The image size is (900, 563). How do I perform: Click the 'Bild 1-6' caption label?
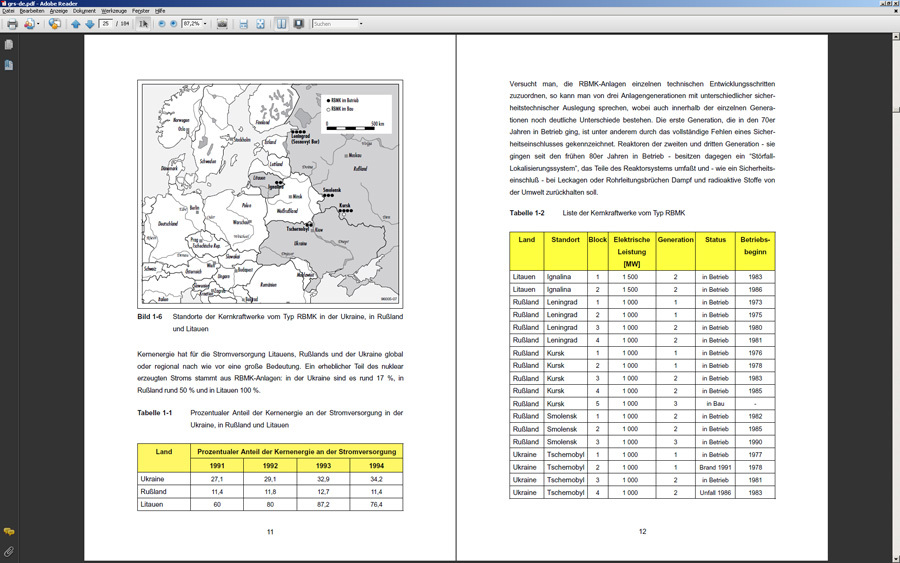pos(150,317)
